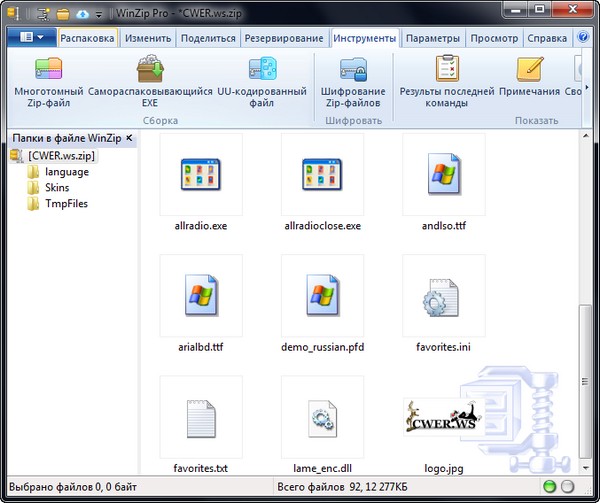Open the Параметры ribbon tab
Image resolution: width=600 pixels, height=503 pixels.
pos(432,39)
